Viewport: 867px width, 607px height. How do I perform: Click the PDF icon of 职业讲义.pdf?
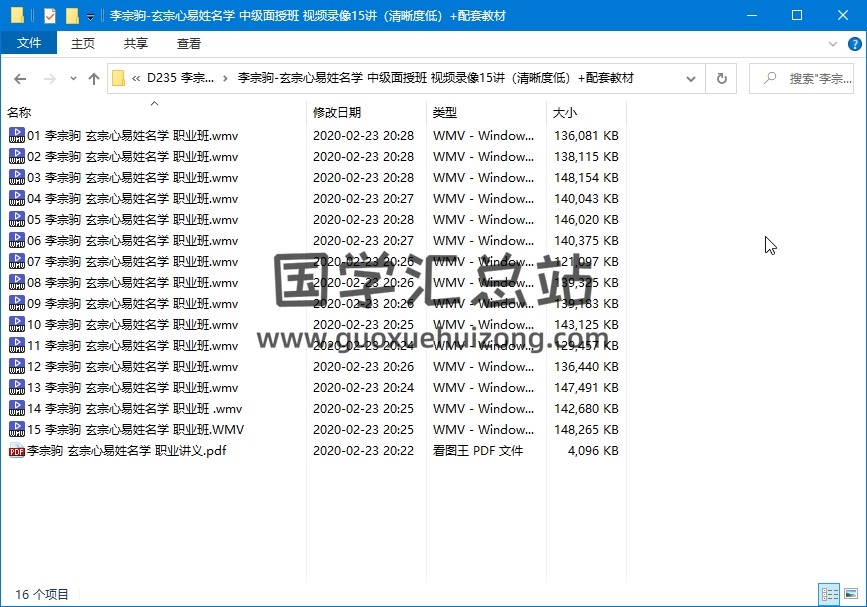point(16,451)
